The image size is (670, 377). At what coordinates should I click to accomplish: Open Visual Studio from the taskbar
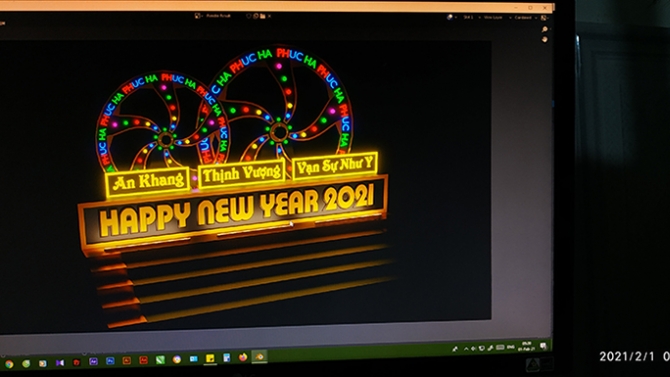[60, 363]
